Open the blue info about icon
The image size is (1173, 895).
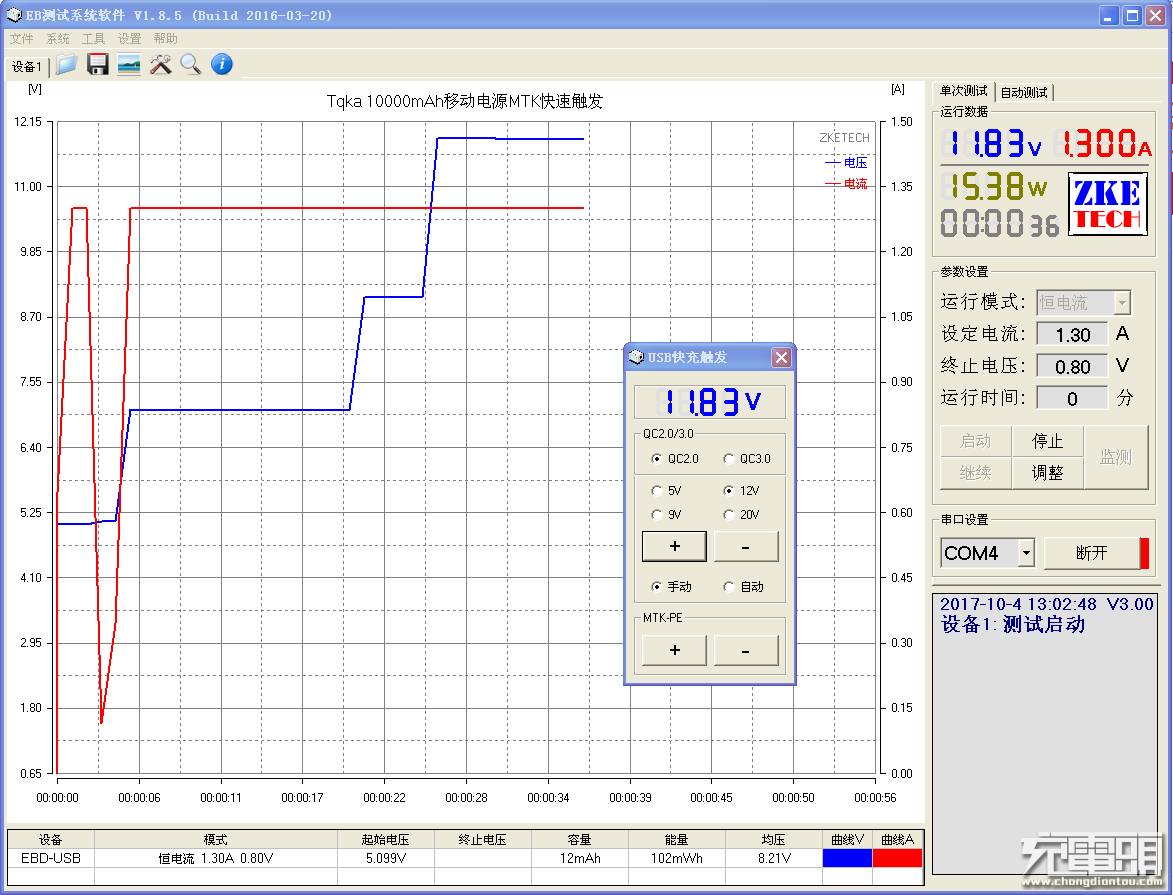(x=221, y=65)
